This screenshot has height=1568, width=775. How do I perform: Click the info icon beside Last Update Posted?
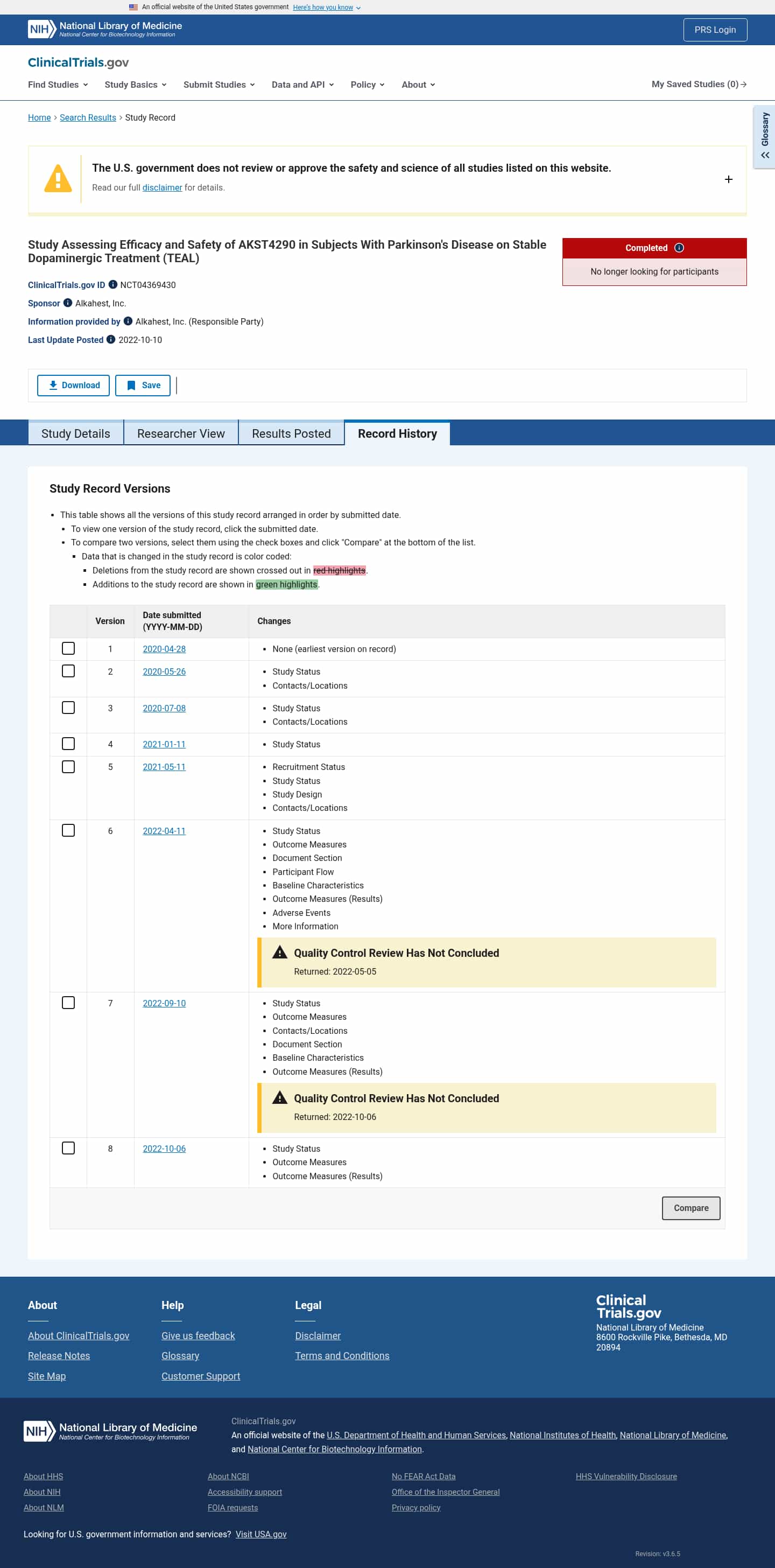pyautogui.click(x=111, y=340)
